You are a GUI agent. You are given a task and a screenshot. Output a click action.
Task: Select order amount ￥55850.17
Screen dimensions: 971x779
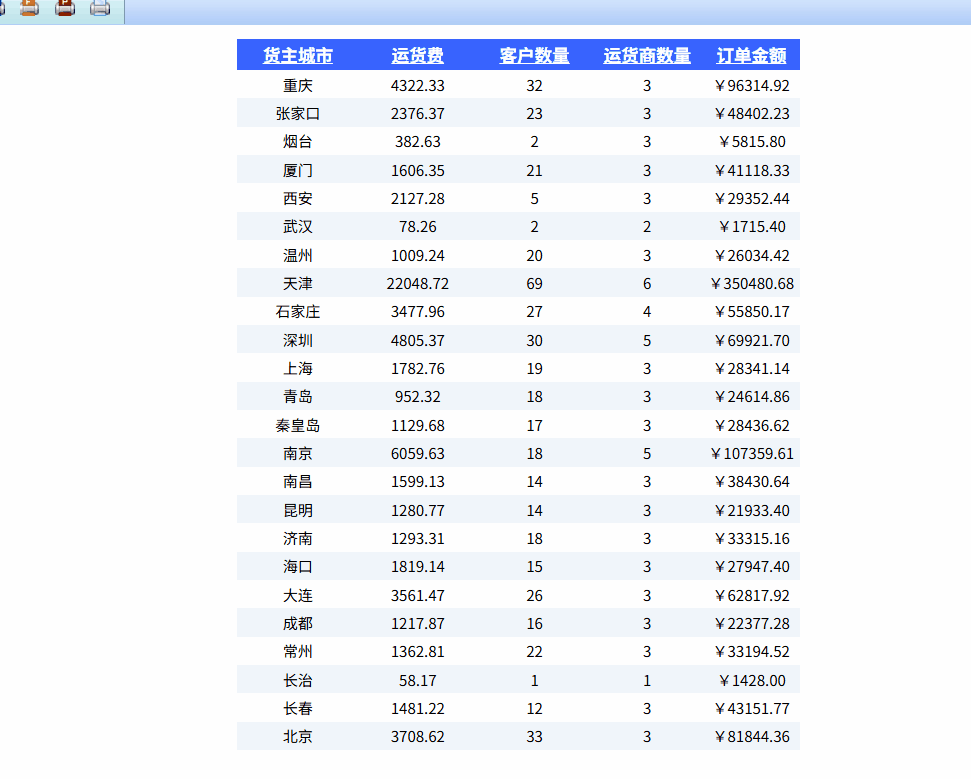point(752,311)
